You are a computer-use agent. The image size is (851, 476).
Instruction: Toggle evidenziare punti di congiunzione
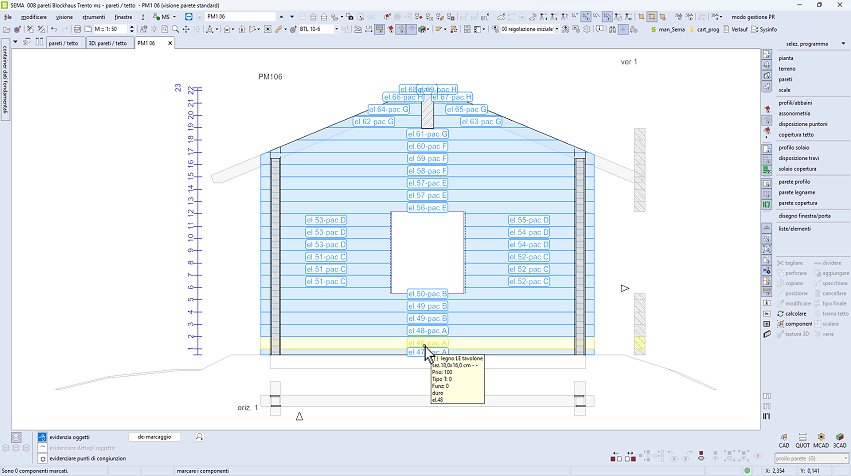tap(42, 457)
